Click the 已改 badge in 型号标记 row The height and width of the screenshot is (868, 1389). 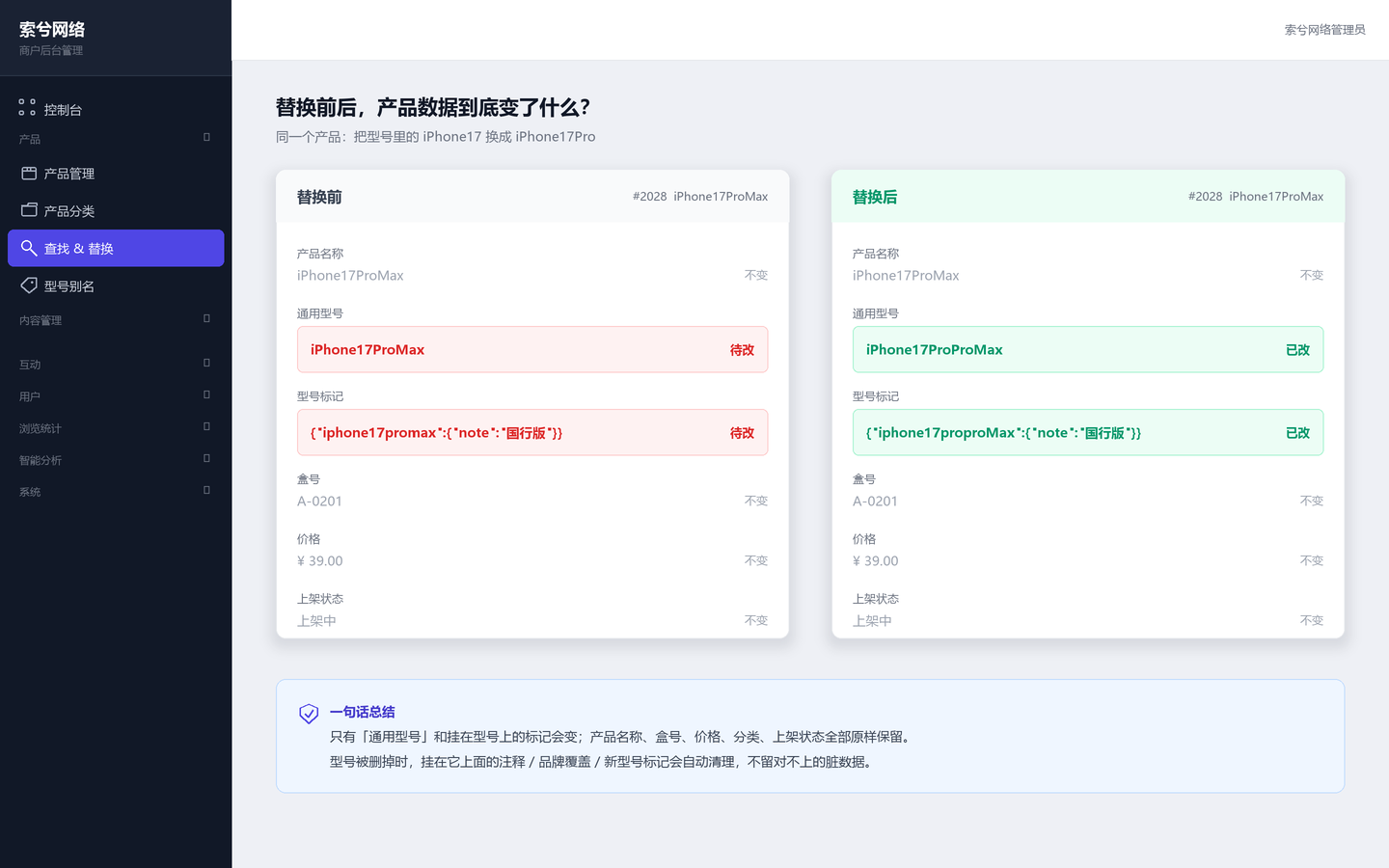coord(1297,433)
